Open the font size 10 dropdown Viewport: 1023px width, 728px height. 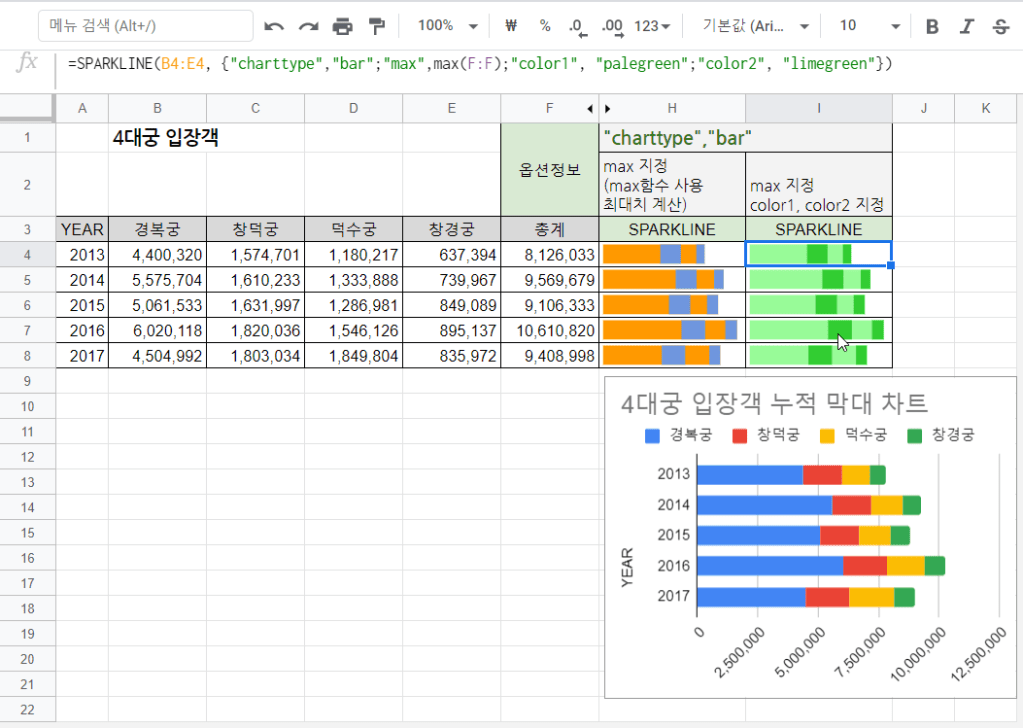(869, 26)
